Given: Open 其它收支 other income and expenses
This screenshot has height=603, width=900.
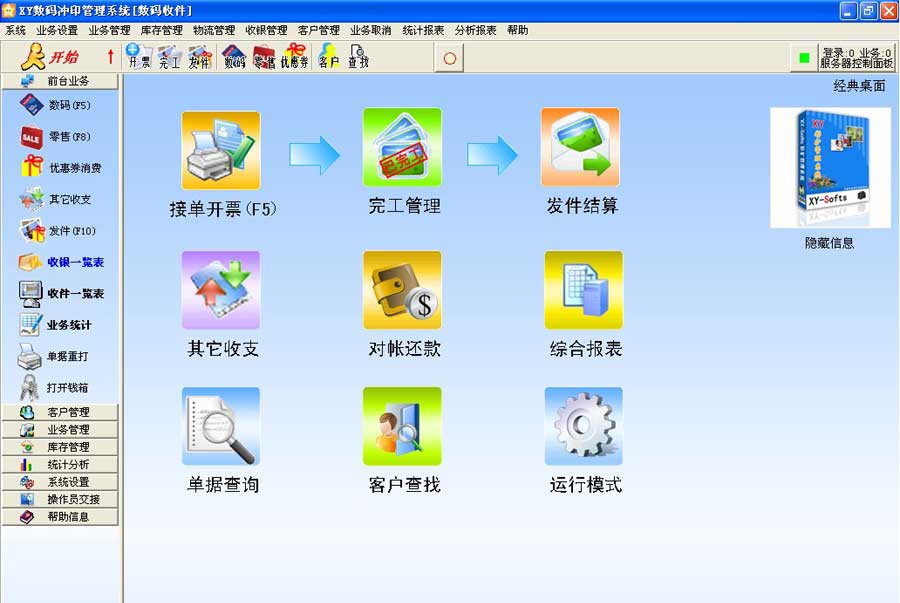Looking at the screenshot, I should tap(220, 290).
